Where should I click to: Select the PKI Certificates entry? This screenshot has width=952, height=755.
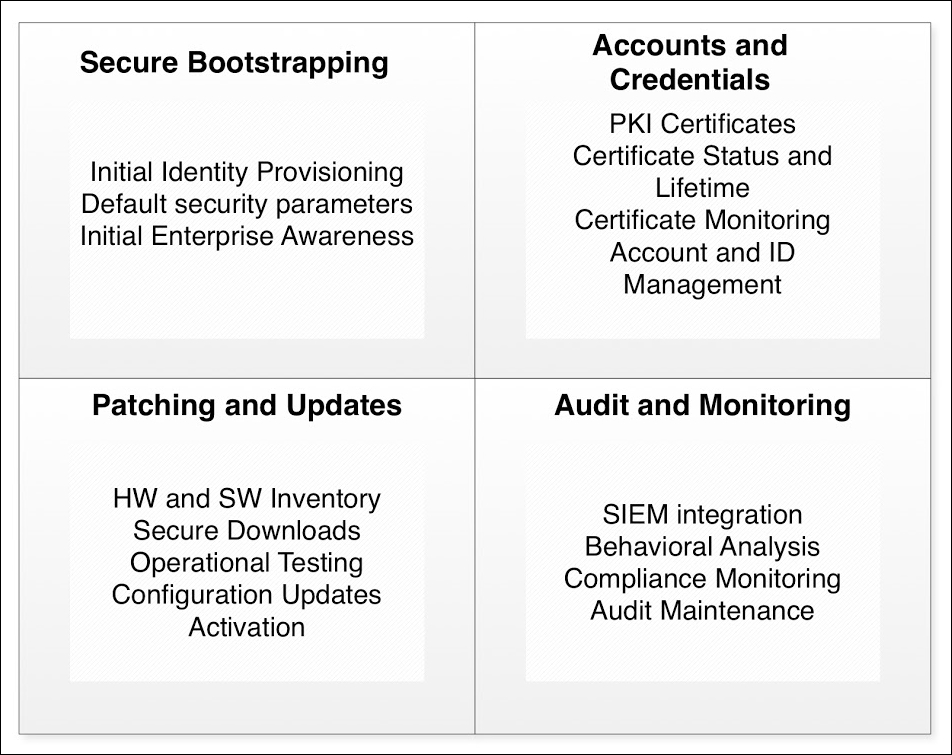(x=702, y=124)
